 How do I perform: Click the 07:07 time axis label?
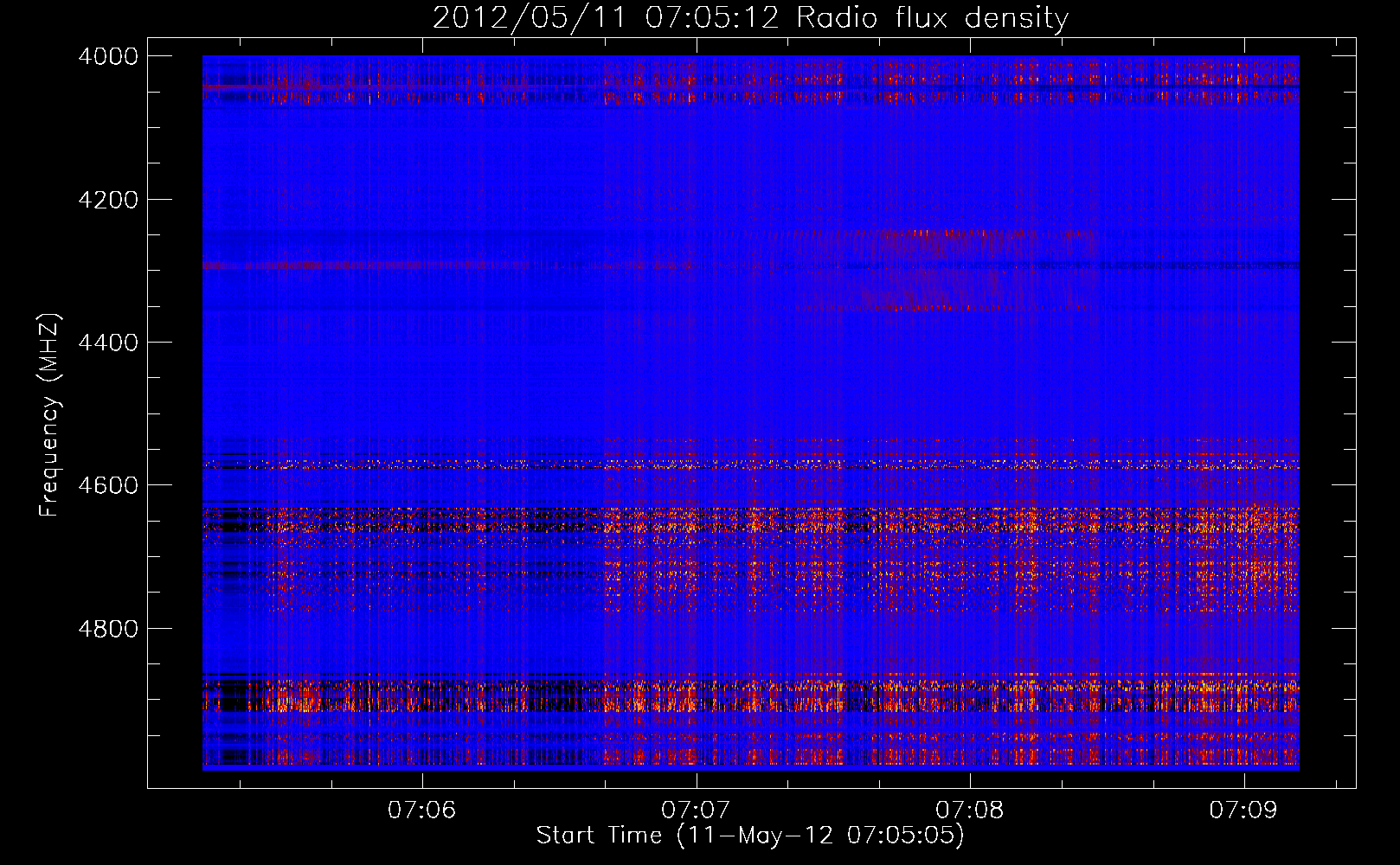pos(696,810)
